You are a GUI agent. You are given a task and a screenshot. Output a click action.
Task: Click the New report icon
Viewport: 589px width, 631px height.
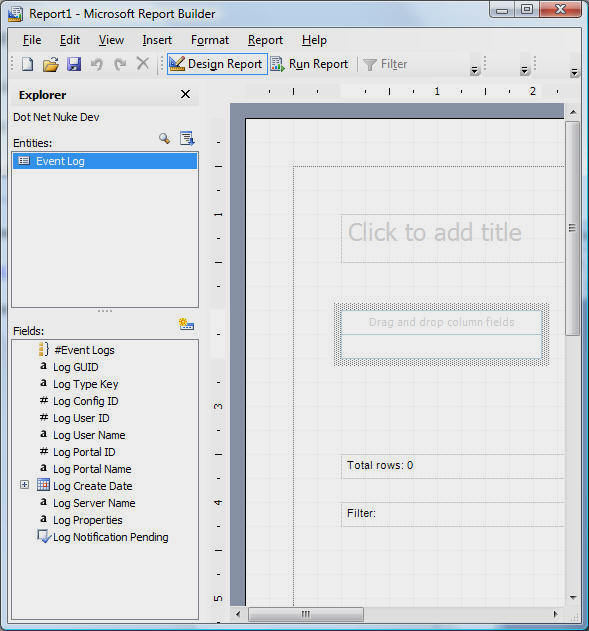pyautogui.click(x=27, y=64)
